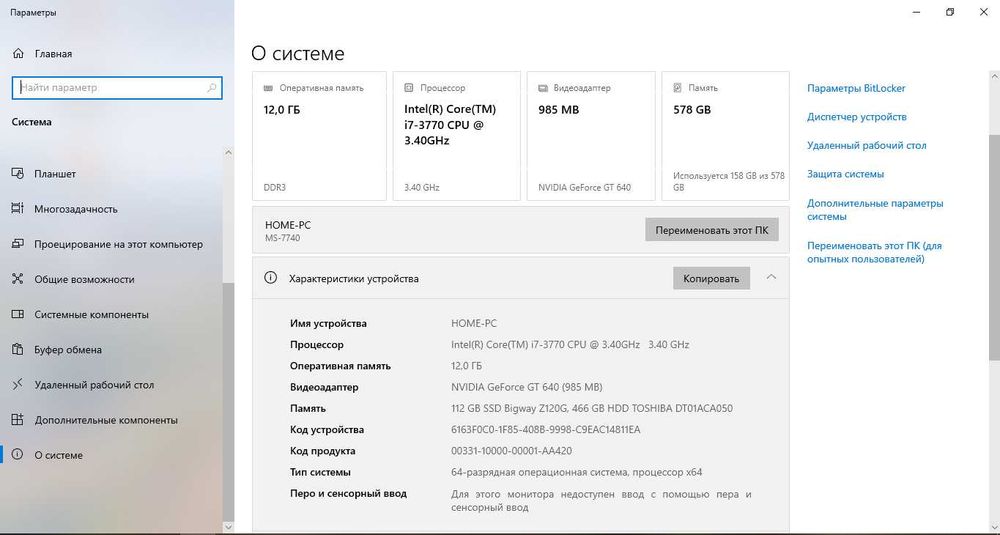Select Буфер обмена in sidebar
This screenshot has width=1000, height=535.
(112, 349)
